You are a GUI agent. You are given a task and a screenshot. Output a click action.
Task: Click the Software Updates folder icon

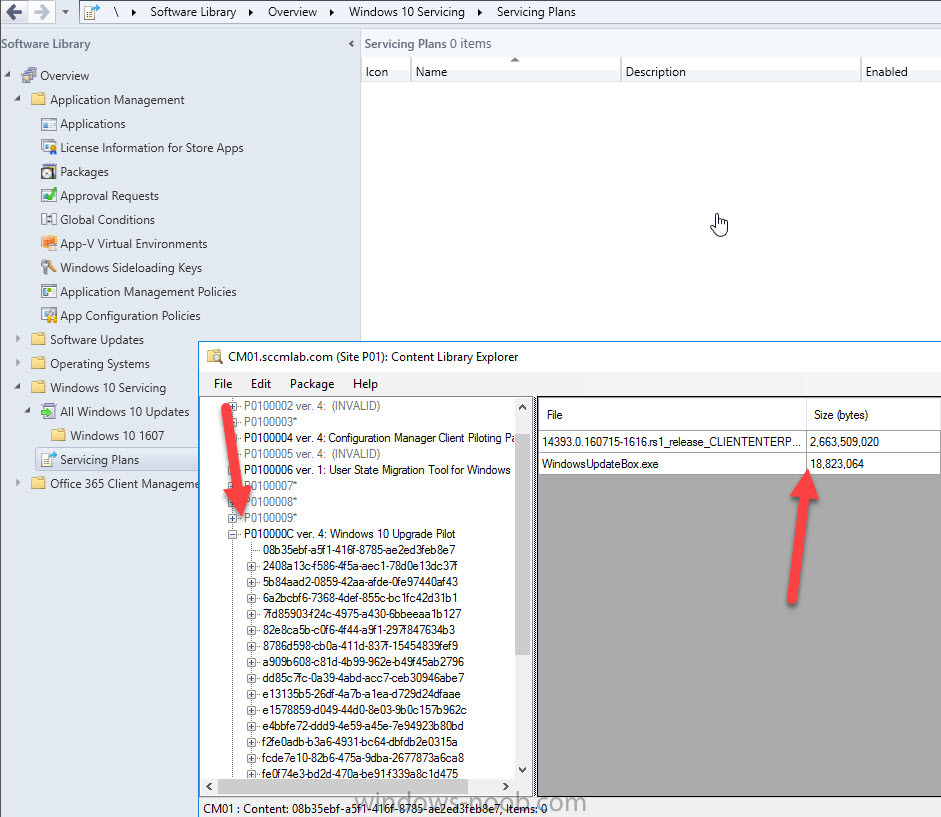point(38,339)
